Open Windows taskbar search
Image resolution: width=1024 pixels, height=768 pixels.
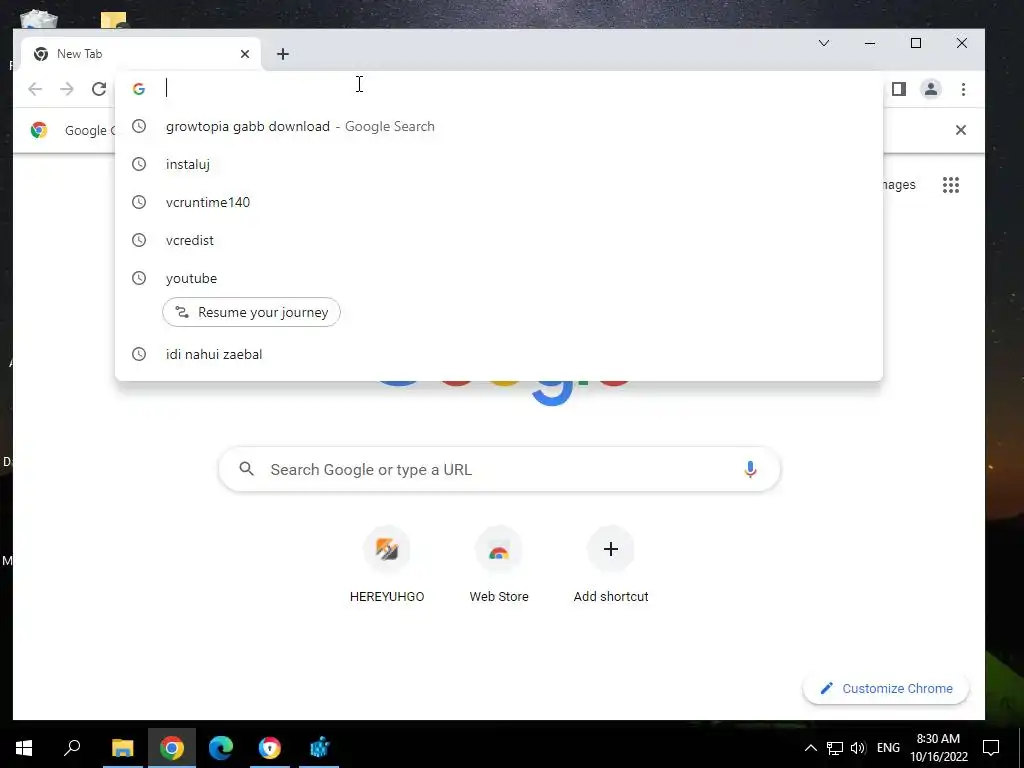point(72,748)
